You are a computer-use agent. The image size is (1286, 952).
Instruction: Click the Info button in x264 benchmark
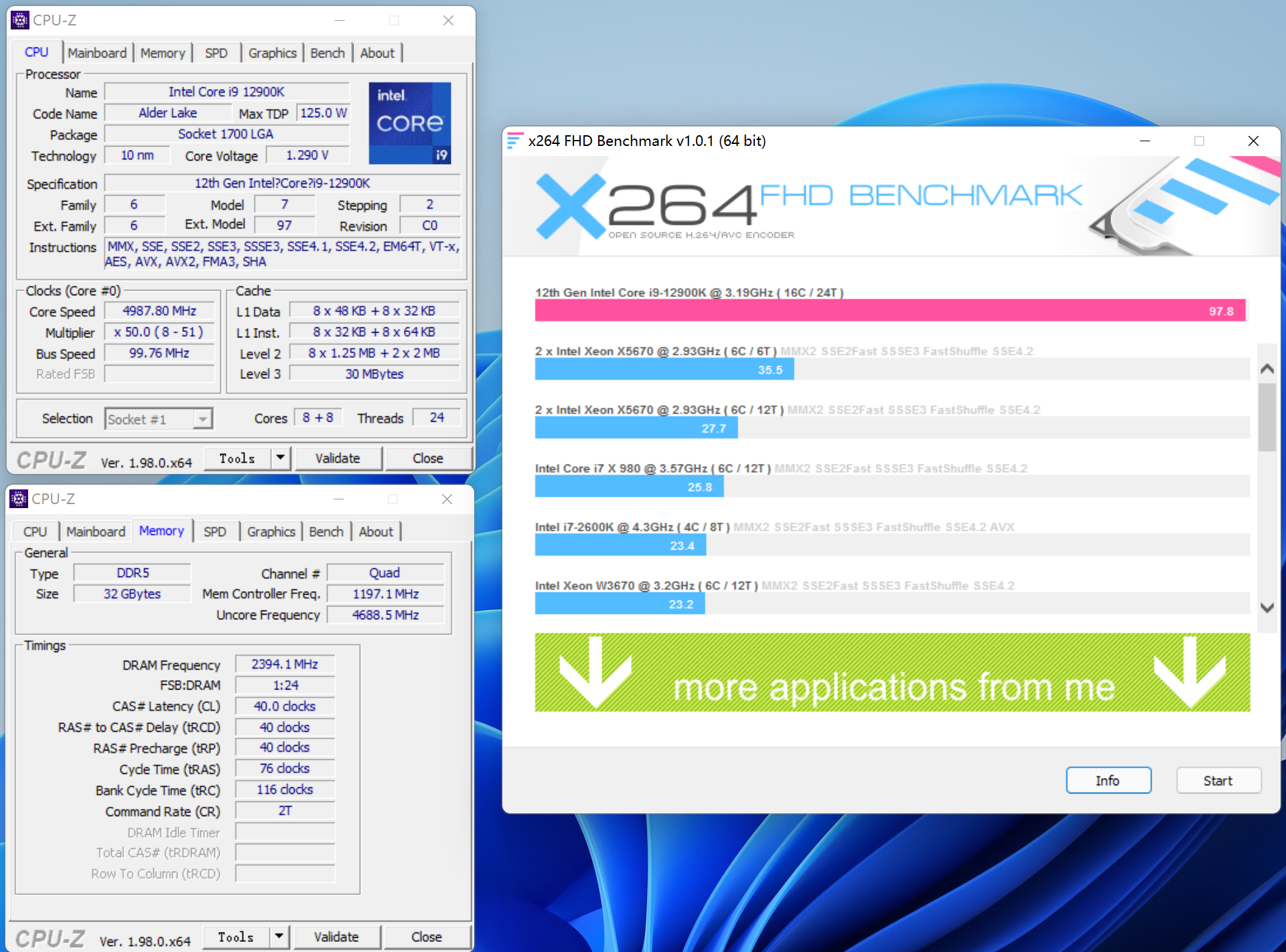coord(1108,781)
